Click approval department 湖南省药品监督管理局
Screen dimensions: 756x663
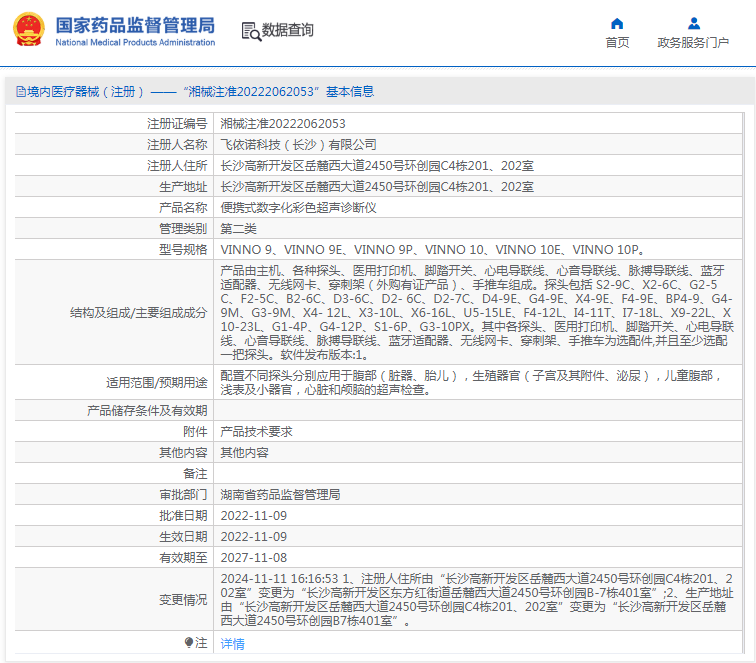click(x=280, y=495)
